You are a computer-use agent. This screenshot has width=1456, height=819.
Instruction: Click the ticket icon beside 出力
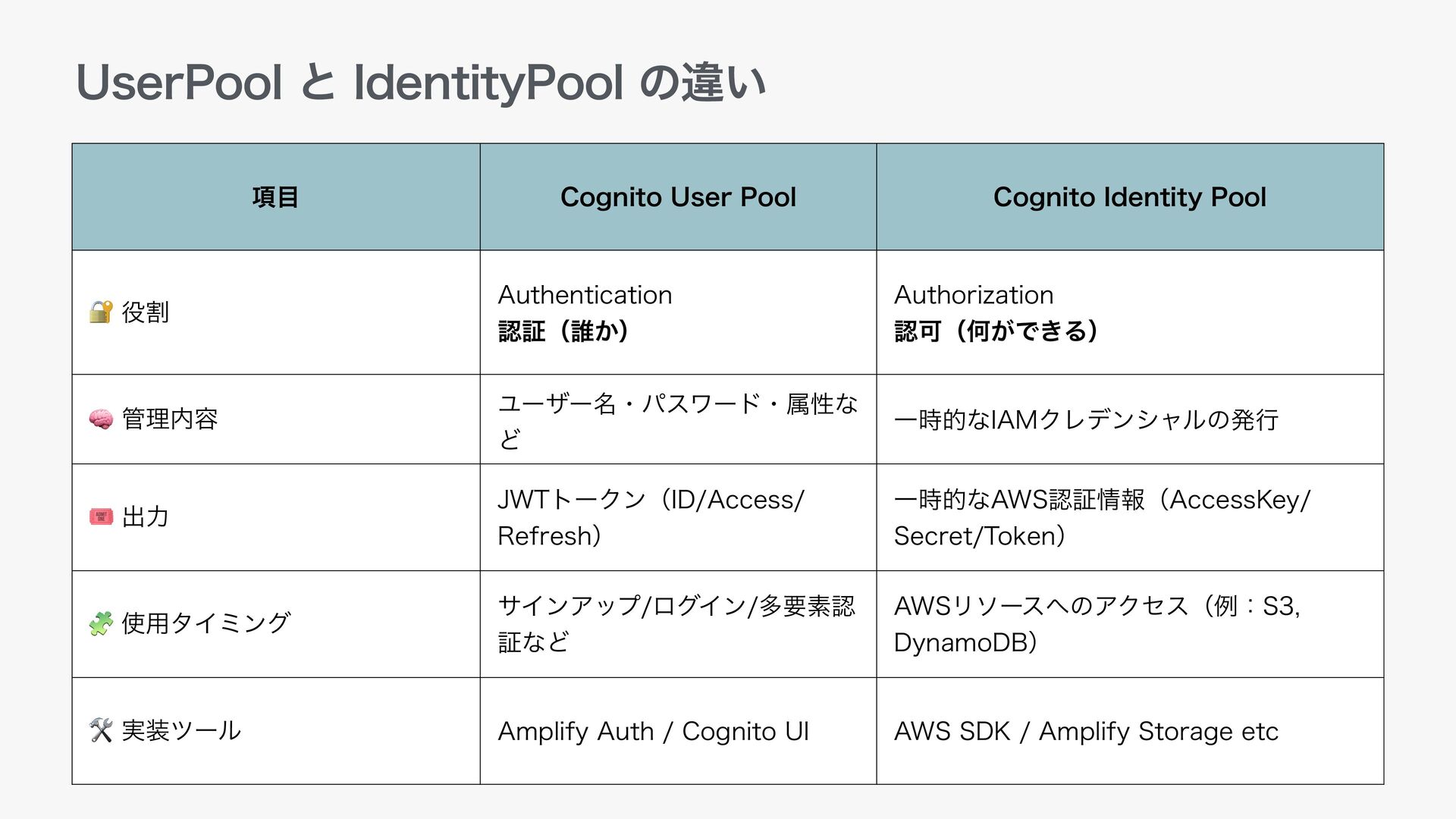pos(101,516)
